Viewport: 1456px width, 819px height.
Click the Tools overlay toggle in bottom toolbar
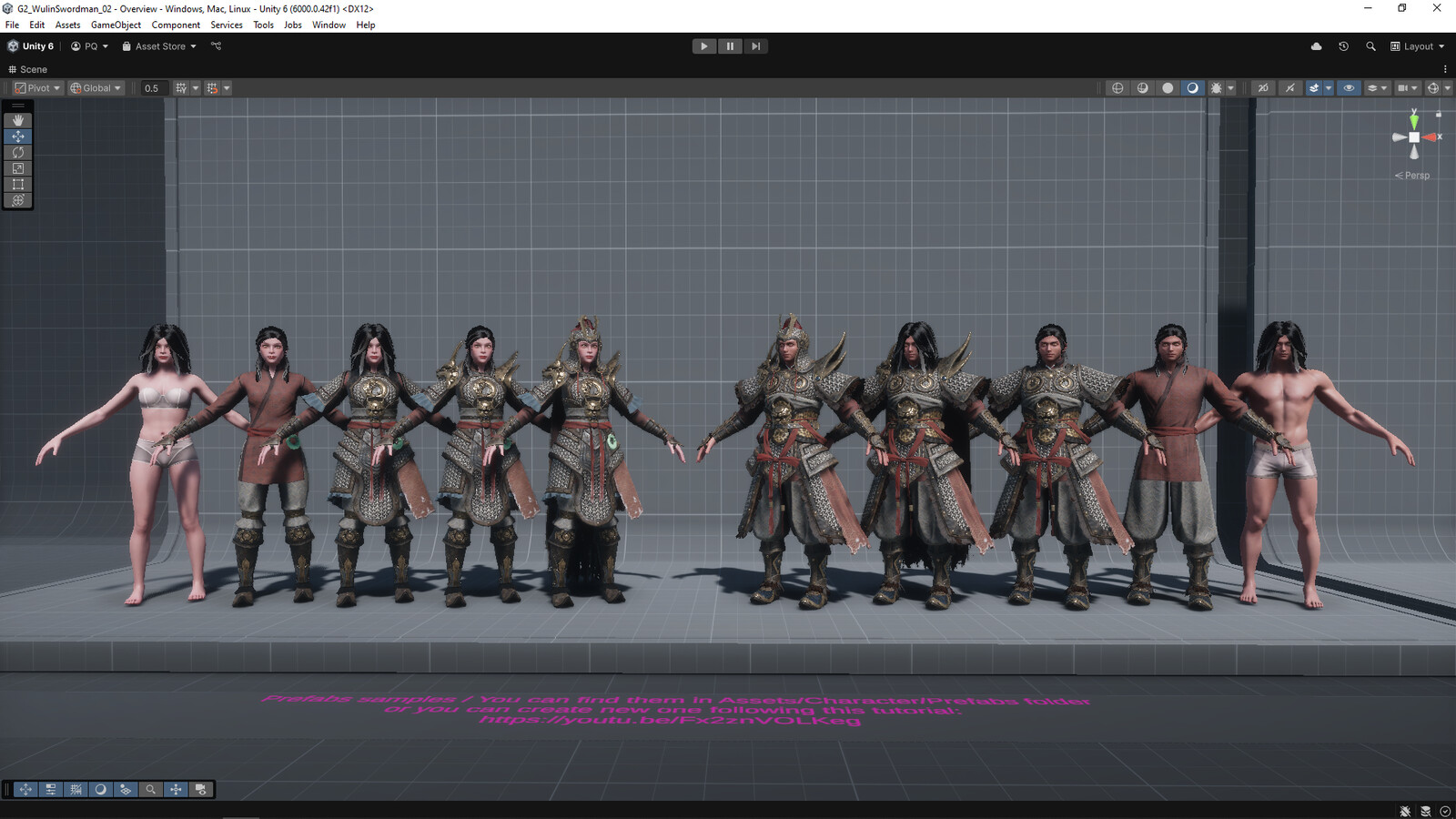[25, 789]
